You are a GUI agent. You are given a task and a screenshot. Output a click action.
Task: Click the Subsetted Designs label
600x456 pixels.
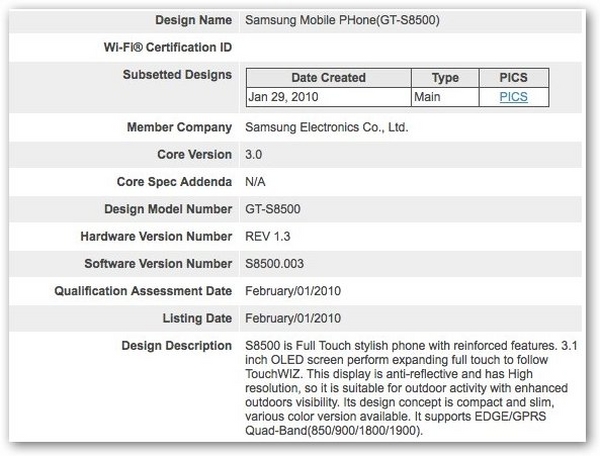click(x=177, y=75)
